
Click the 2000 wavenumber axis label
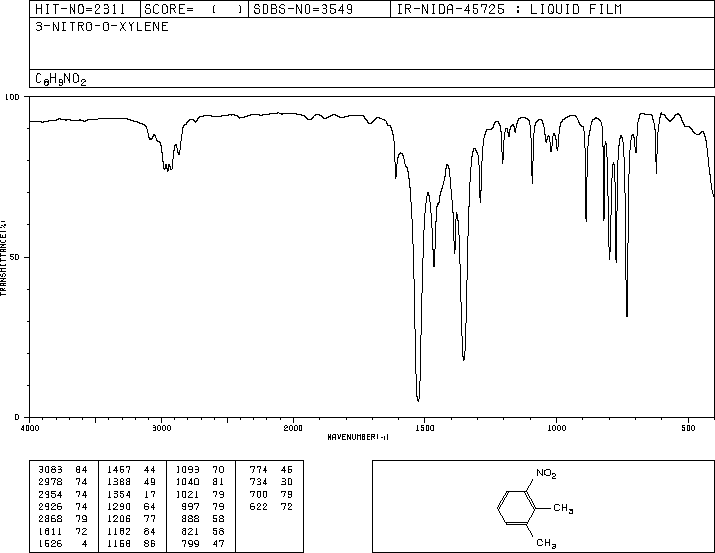point(293,428)
